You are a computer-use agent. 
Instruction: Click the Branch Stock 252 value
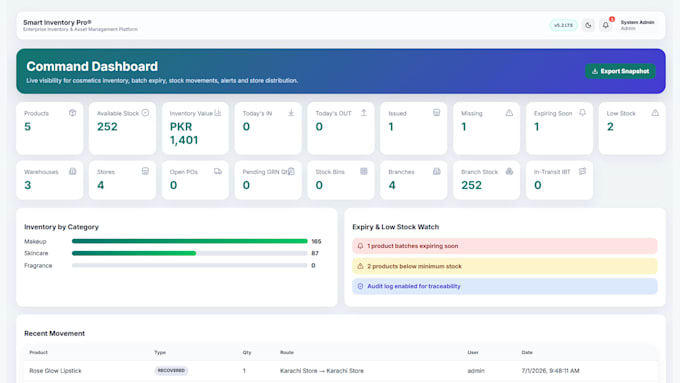coord(471,185)
